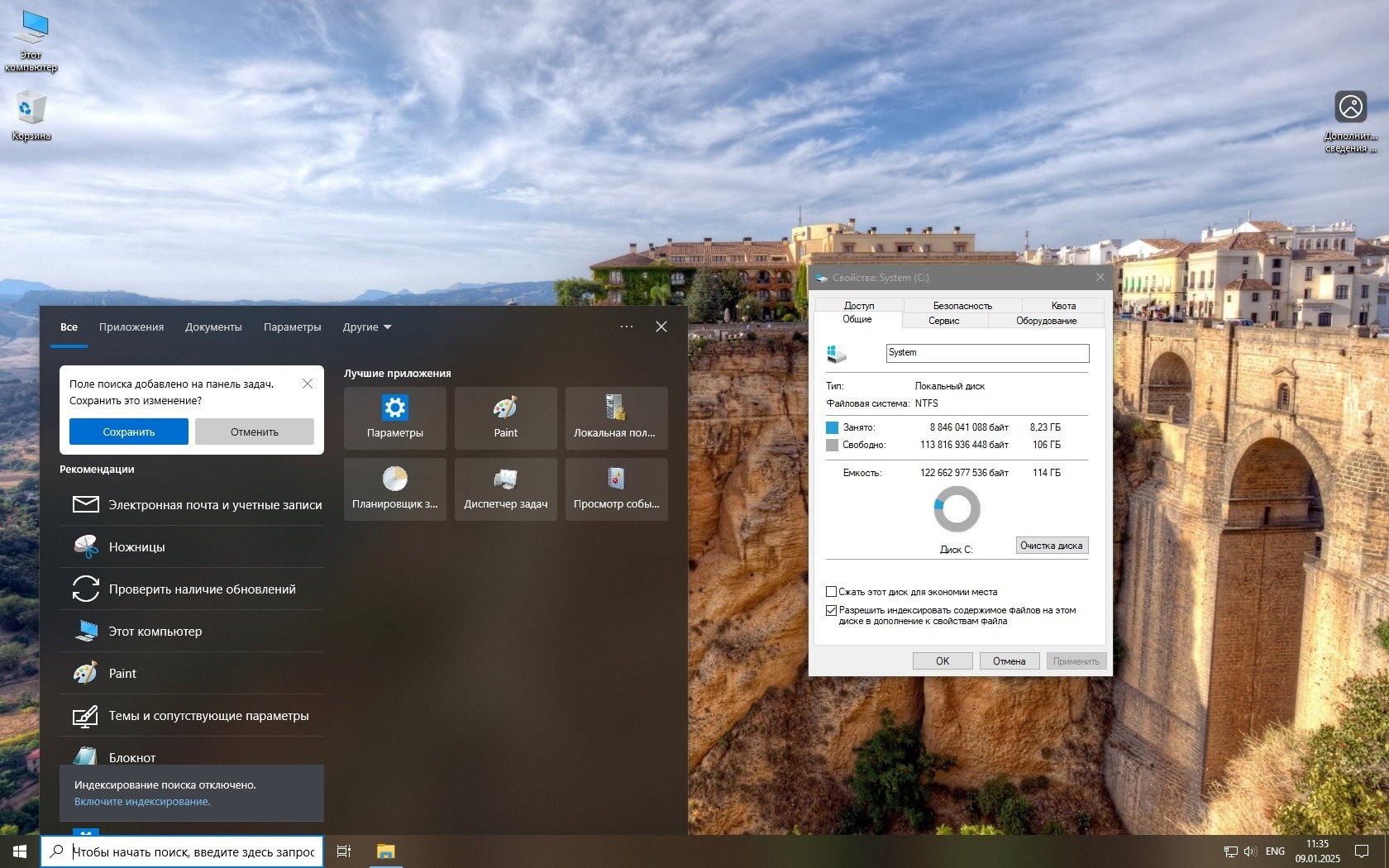Open the three-dot options menu in search
Image resolution: width=1389 pixels, height=868 pixels.
[627, 327]
